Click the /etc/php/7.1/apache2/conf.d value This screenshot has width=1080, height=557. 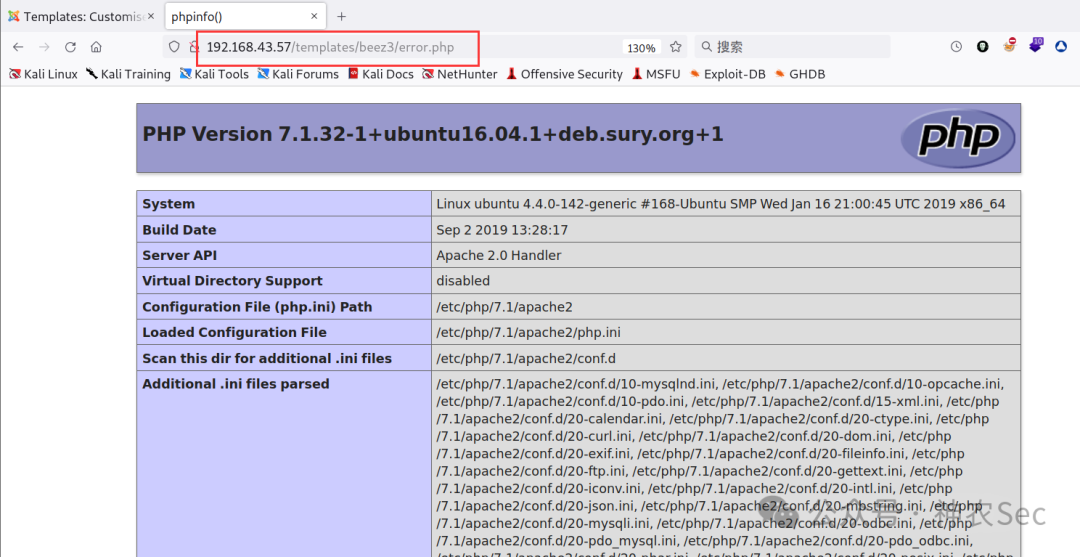526,358
